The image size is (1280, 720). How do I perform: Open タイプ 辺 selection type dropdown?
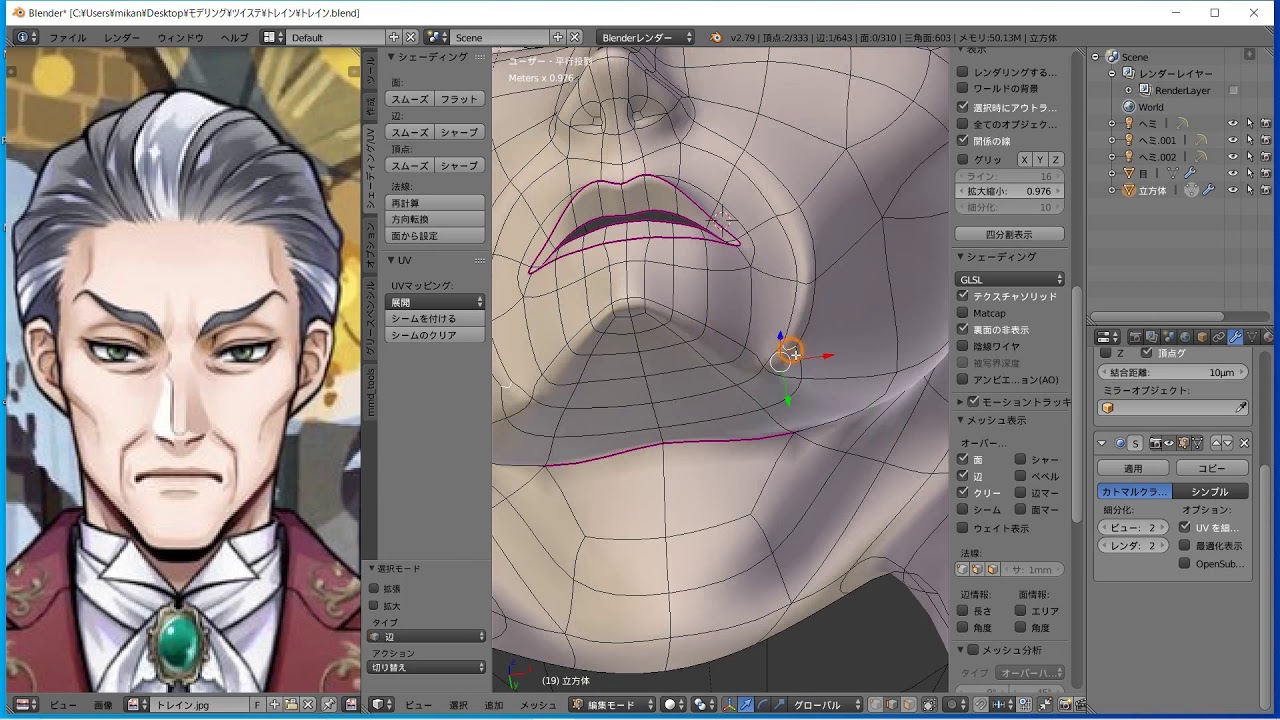point(427,636)
